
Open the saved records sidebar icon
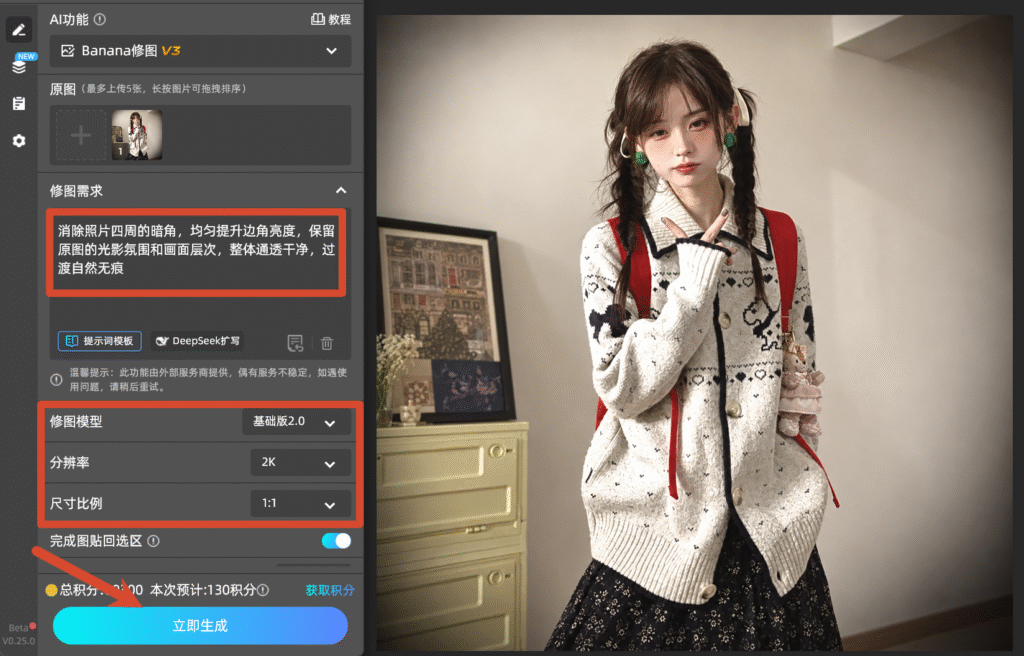19,103
